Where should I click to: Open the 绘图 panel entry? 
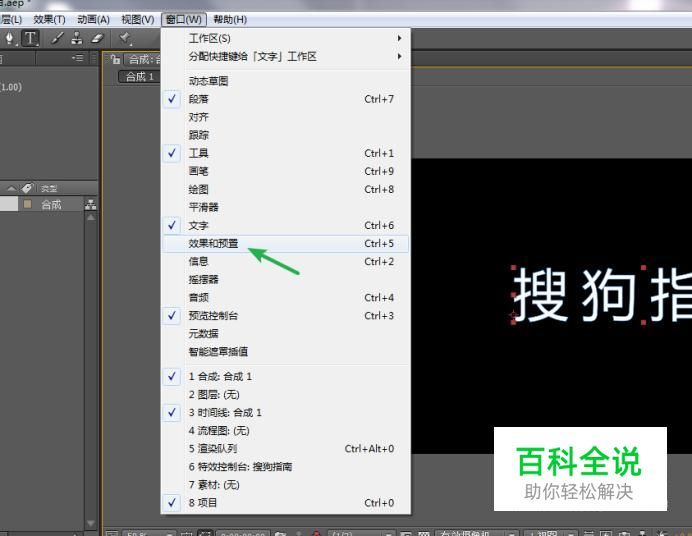click(286, 189)
